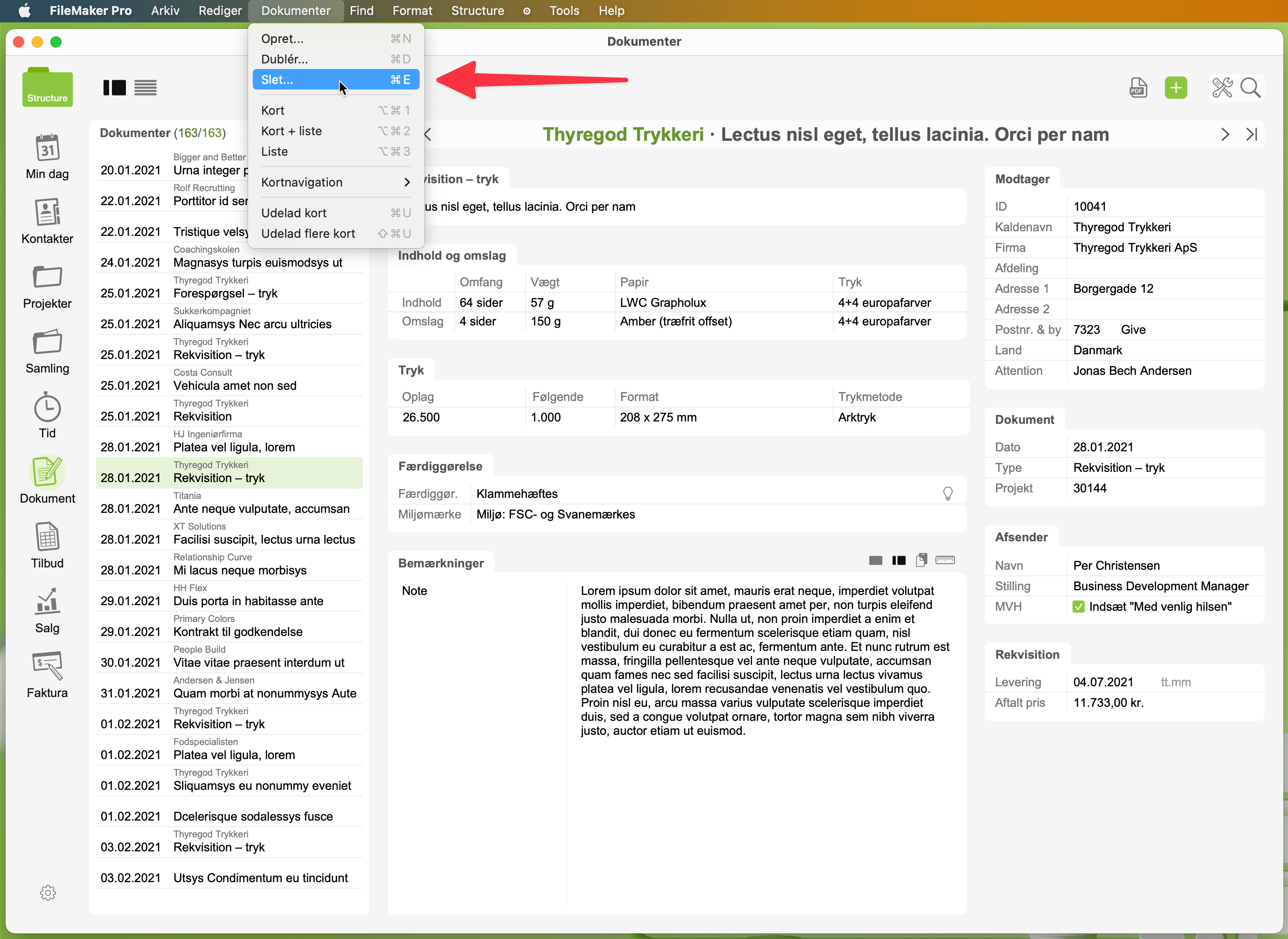
Task: Open the Structure menu in menu bar
Action: pos(477,11)
